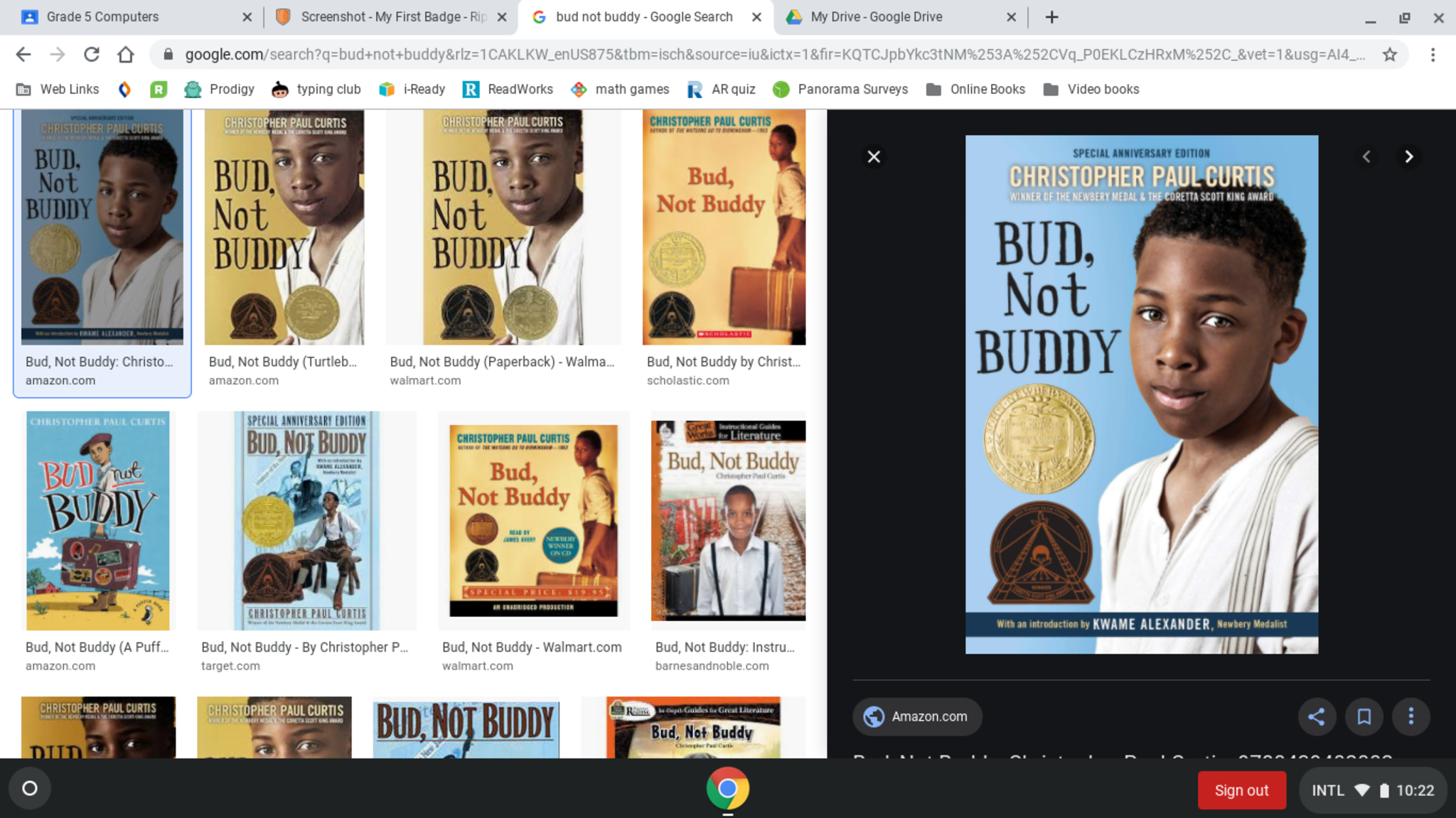The width and height of the screenshot is (1456, 818).
Task: Go to next image in preview
Action: (x=1408, y=156)
